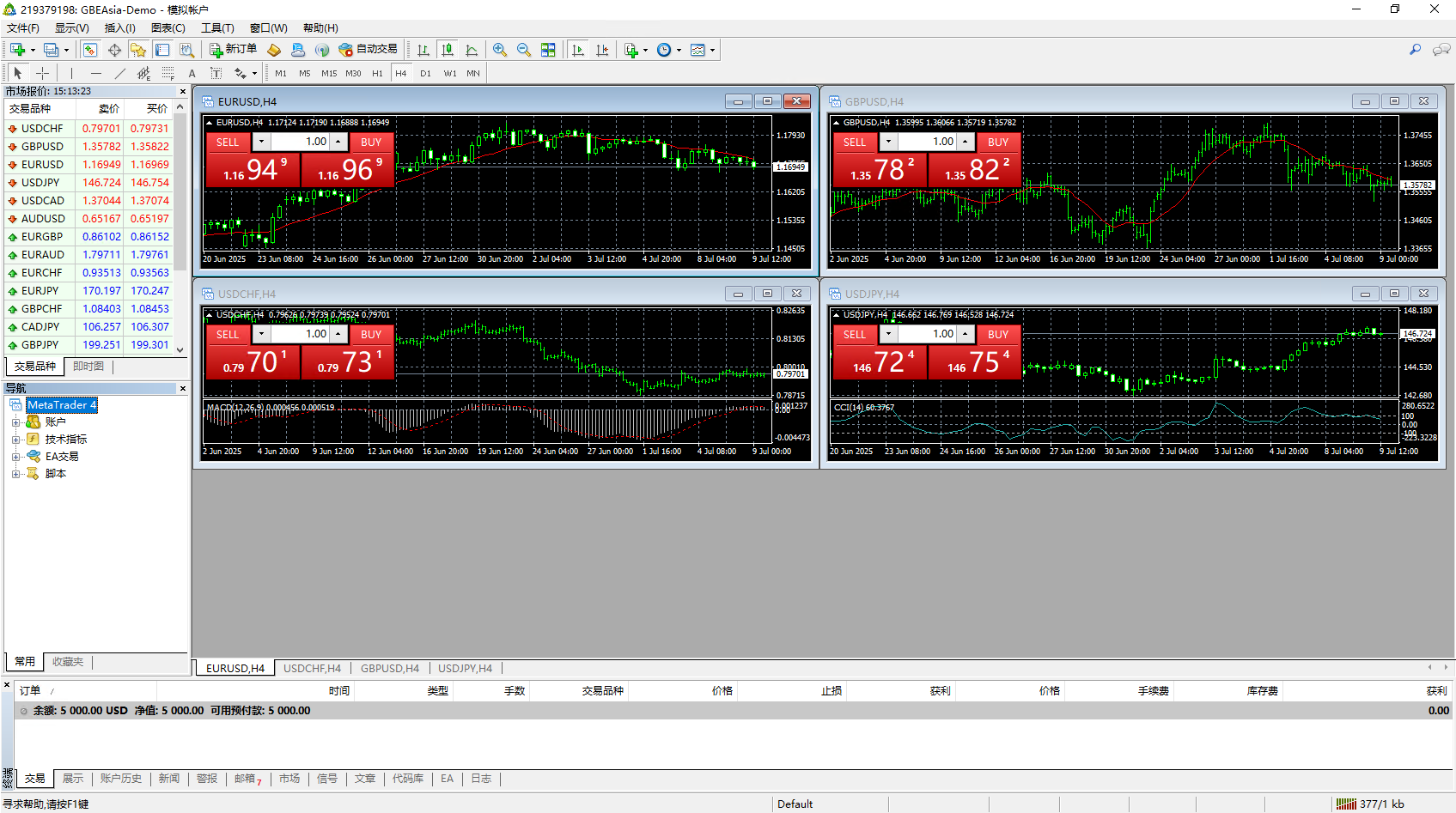Screen dimensions: 1456x813
Task: Toggle the Data Window crosshair icon
Action: [x=114, y=50]
